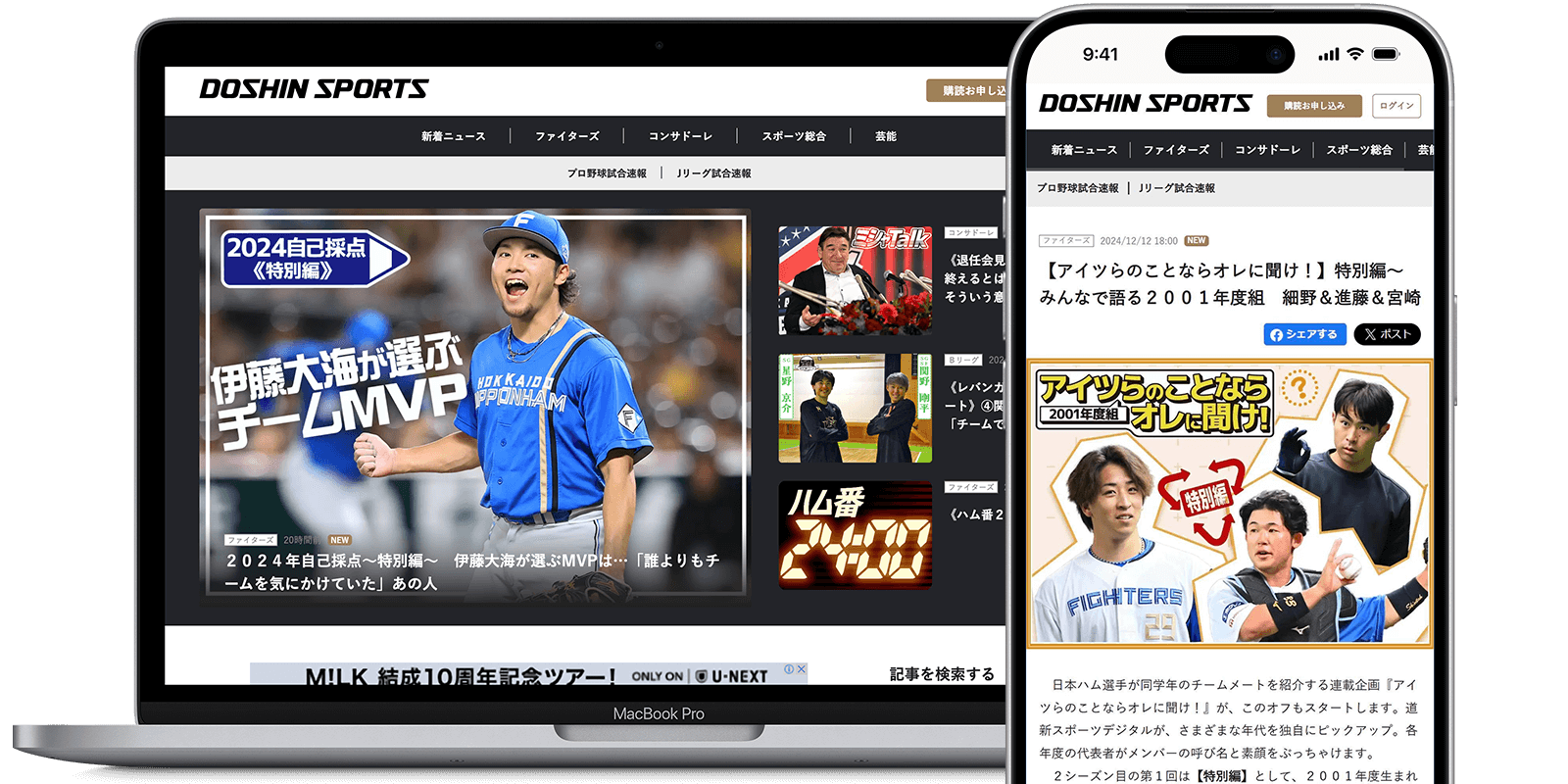Tap the X post icon button on the phone
The image size is (1568, 784).
[x=1387, y=334]
